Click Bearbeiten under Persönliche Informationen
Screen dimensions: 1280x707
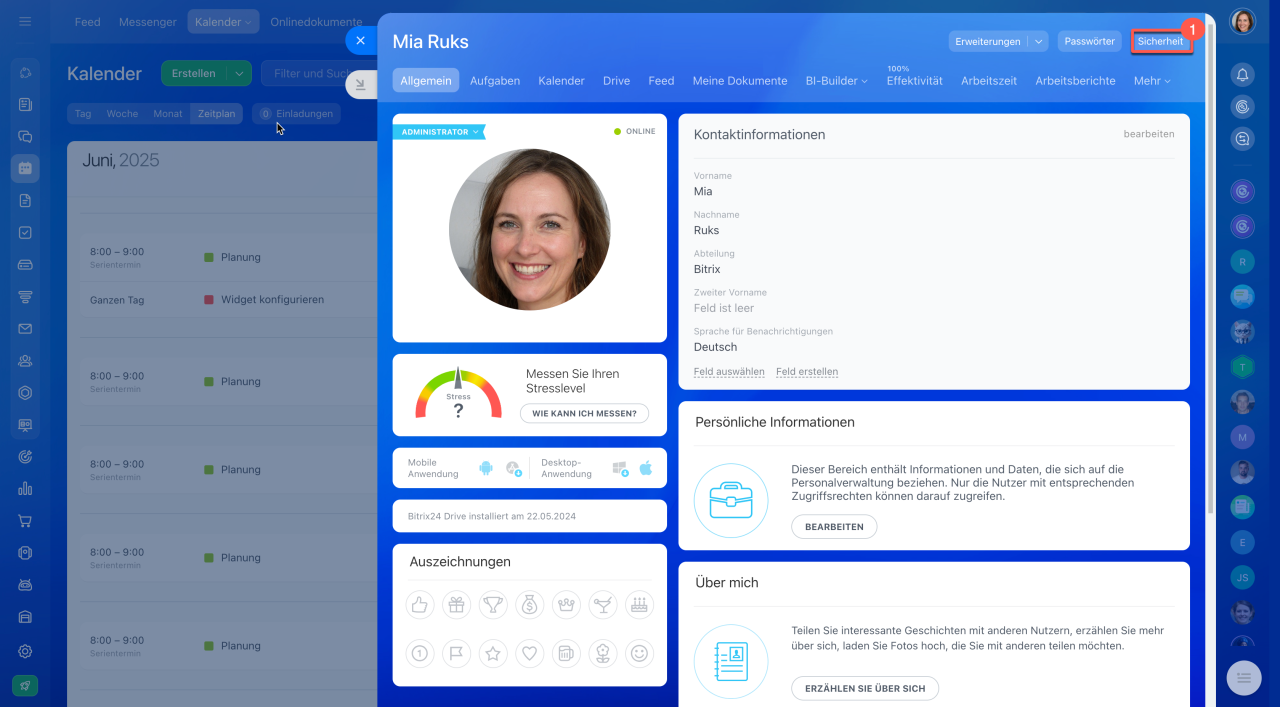[x=834, y=527]
